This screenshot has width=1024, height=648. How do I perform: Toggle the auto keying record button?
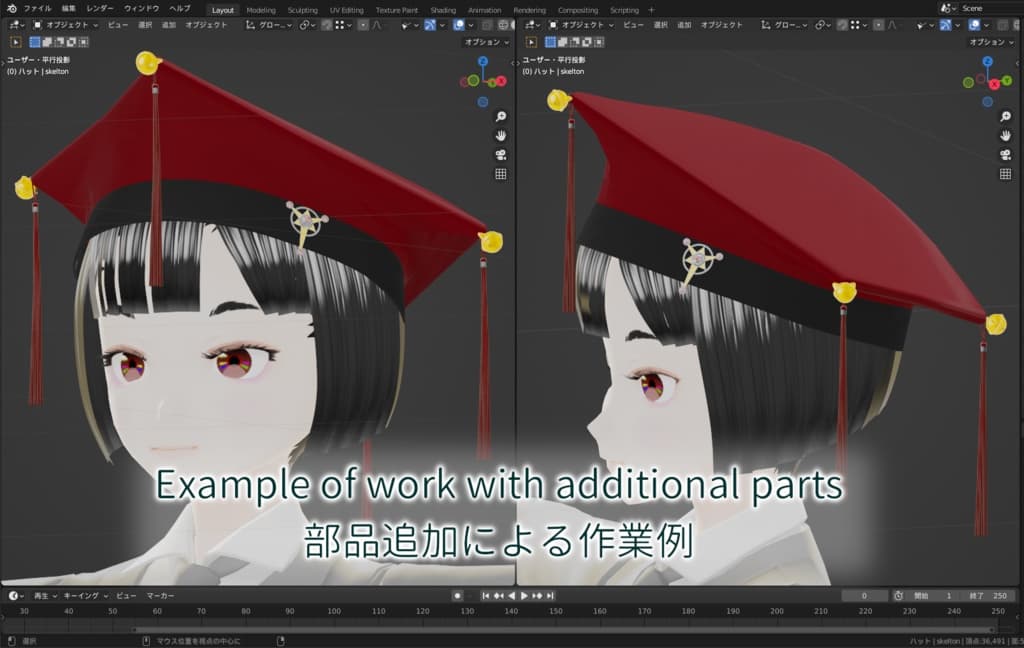(x=457, y=596)
